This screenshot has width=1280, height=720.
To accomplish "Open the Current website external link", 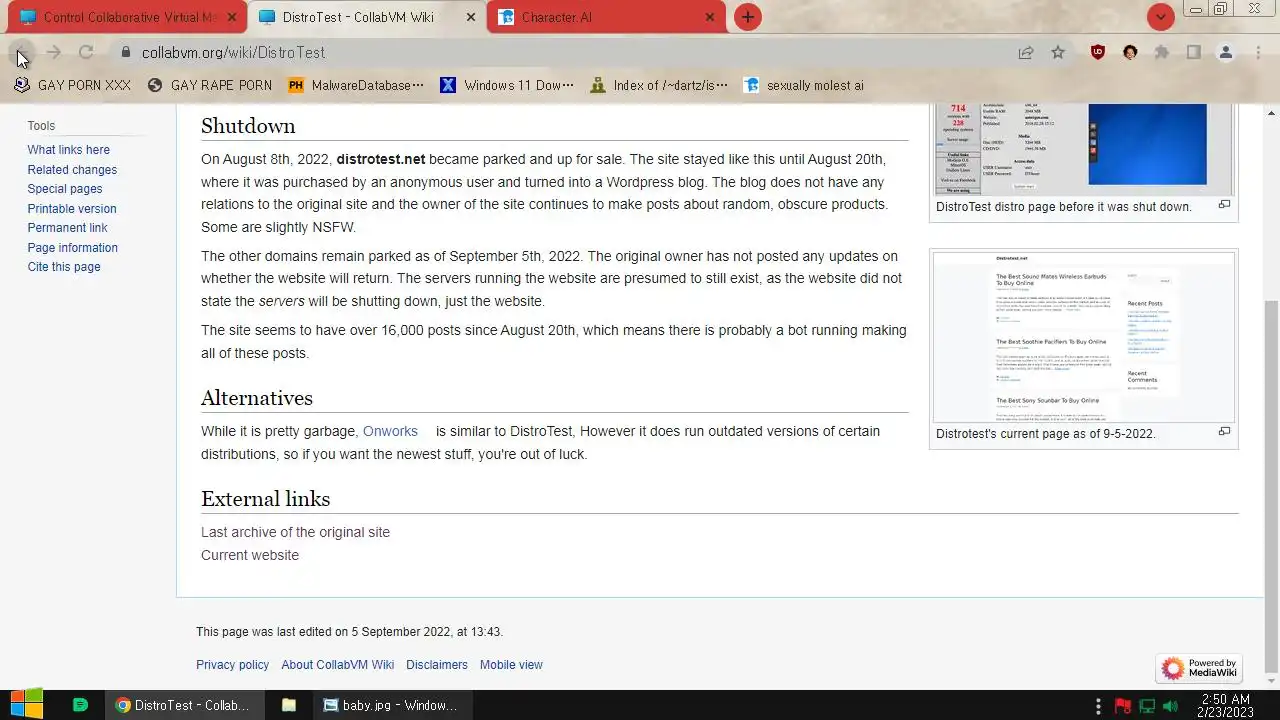I will click(250, 555).
